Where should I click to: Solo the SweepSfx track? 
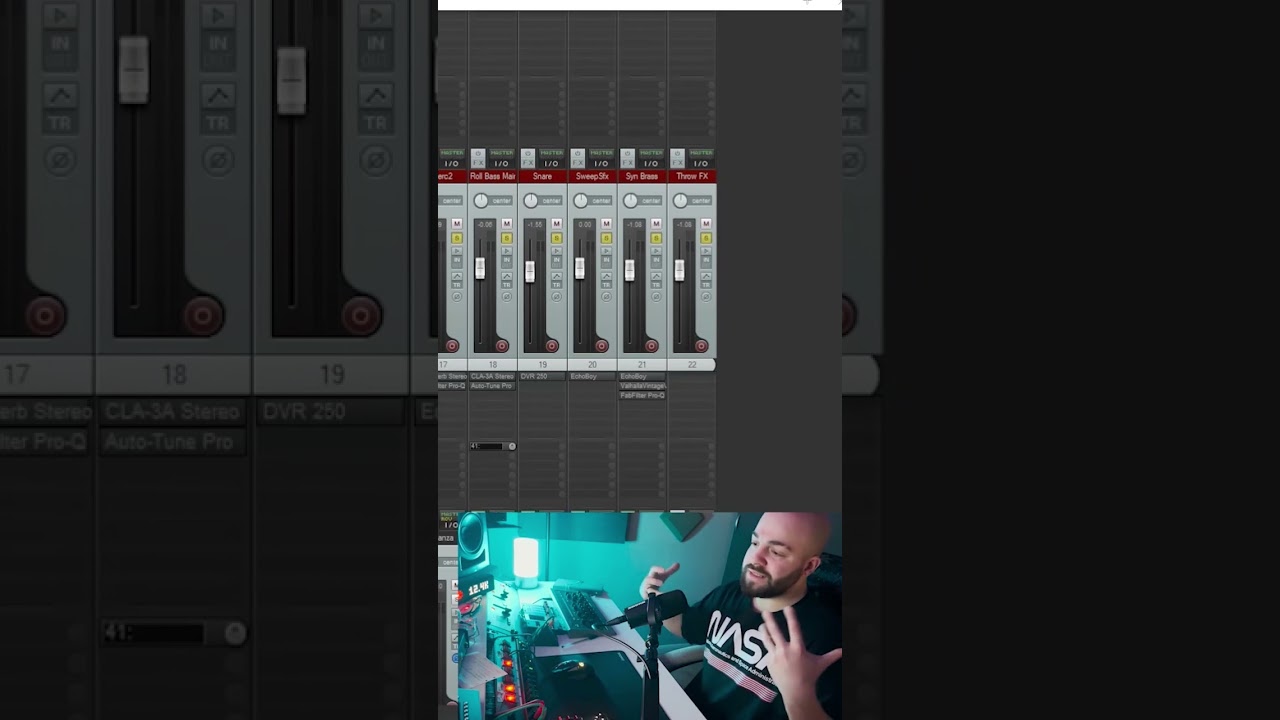(x=607, y=238)
